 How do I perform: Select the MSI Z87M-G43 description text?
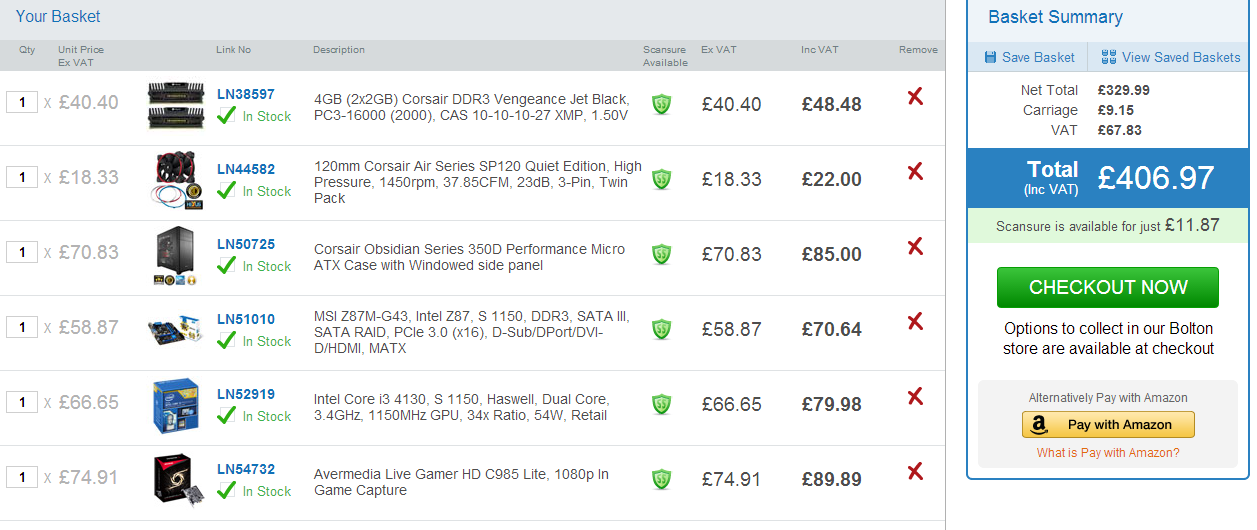pos(472,332)
